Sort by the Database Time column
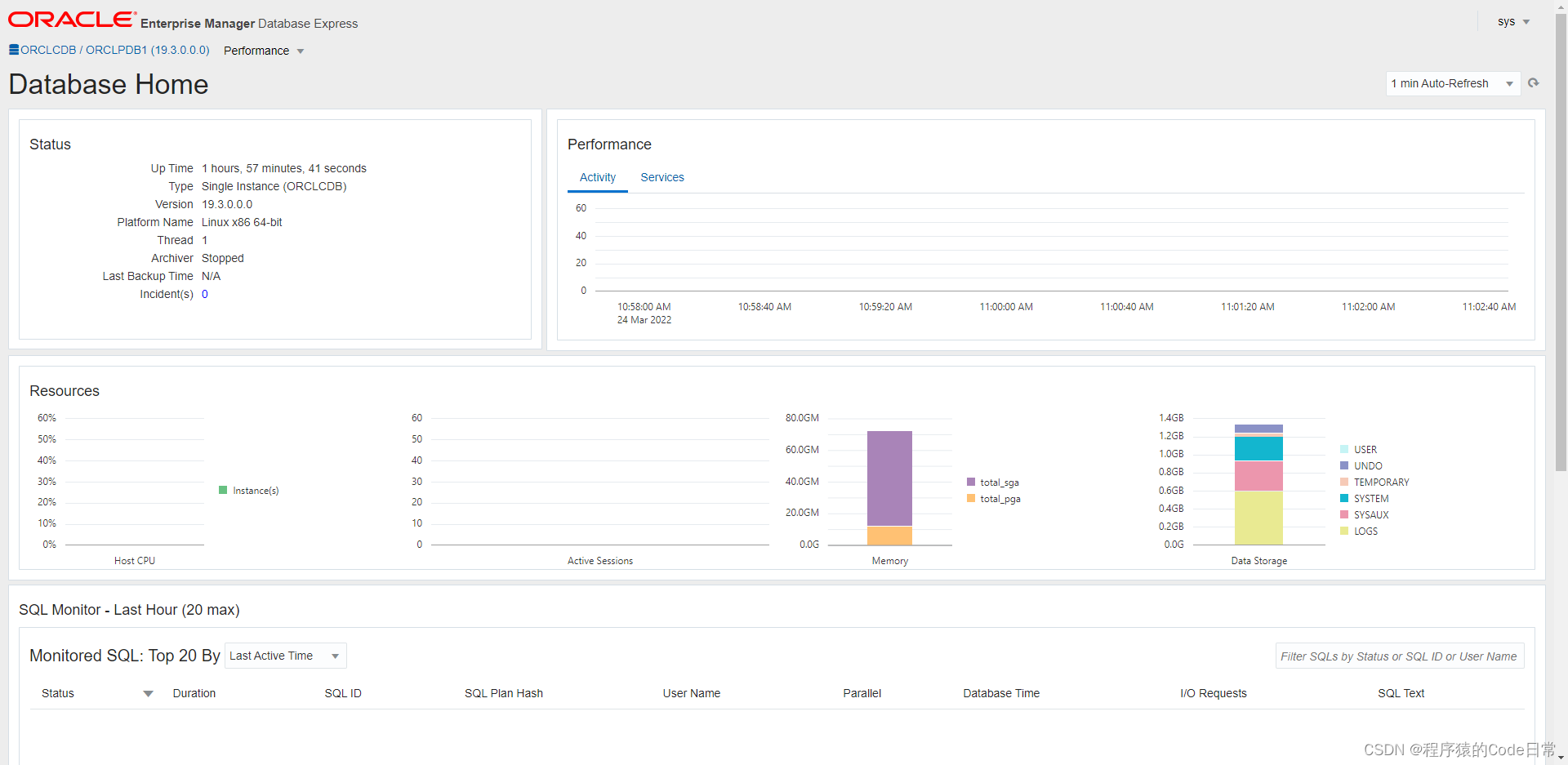Screen dimensions: 1568x765 (x=1001, y=693)
